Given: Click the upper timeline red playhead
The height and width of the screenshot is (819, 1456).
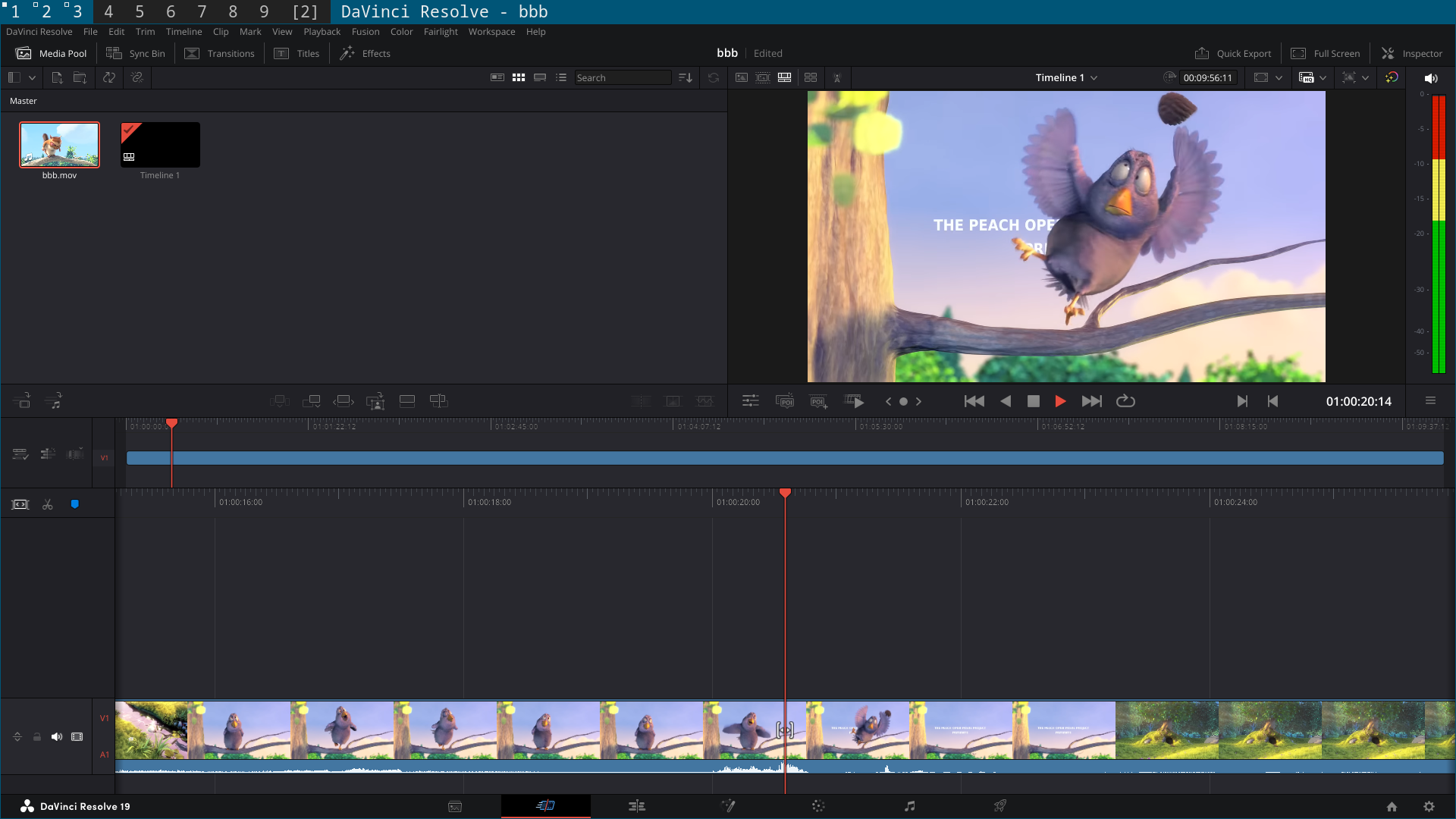Looking at the screenshot, I should pos(172,423).
